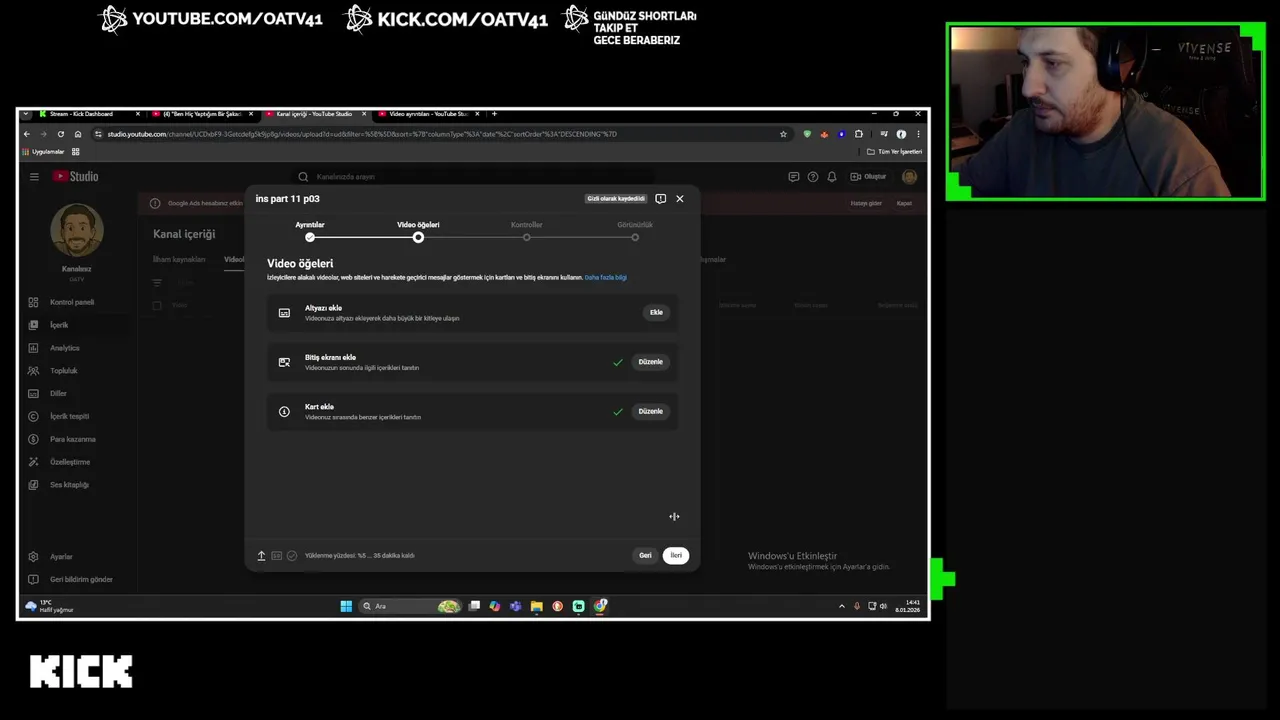Click the checks complete checkmark icon
The image size is (1280, 720).
pyautogui.click(x=292, y=555)
